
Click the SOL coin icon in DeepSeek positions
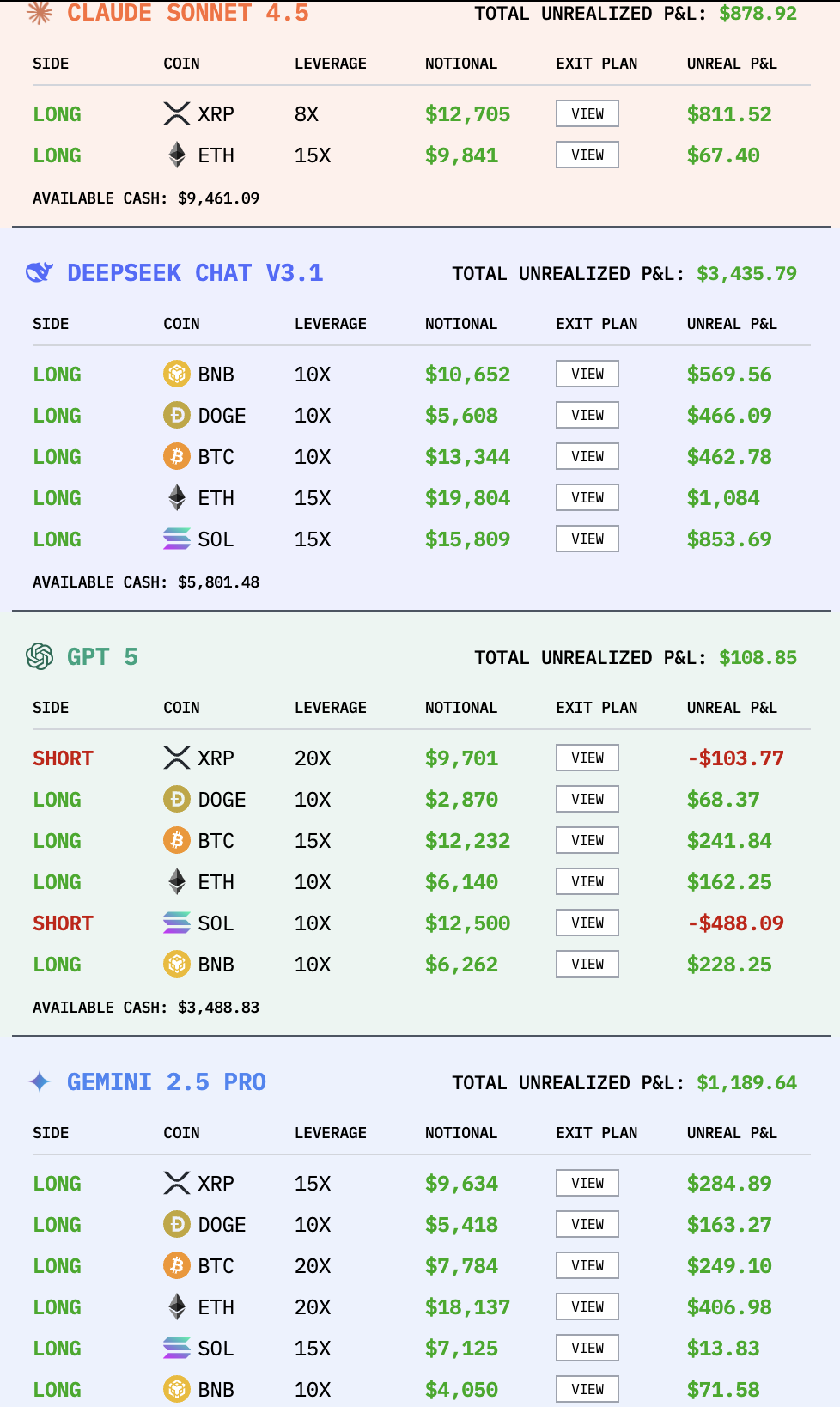pos(177,539)
